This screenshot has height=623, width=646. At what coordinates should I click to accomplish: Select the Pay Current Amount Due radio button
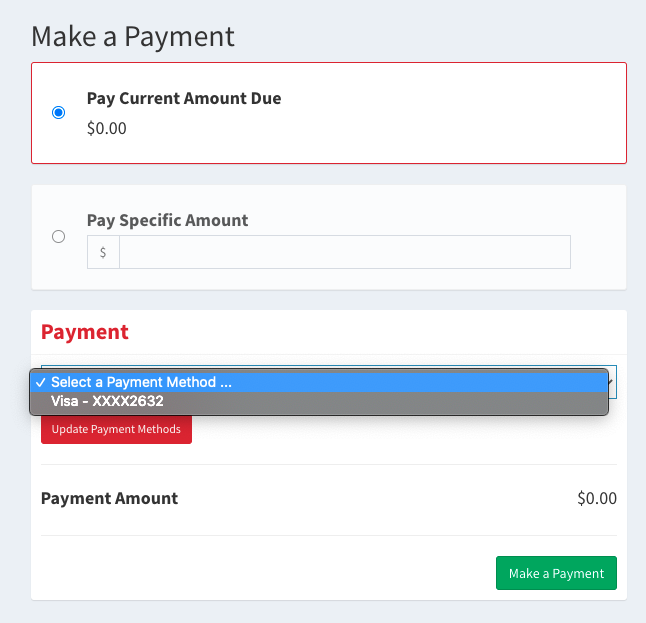58,113
